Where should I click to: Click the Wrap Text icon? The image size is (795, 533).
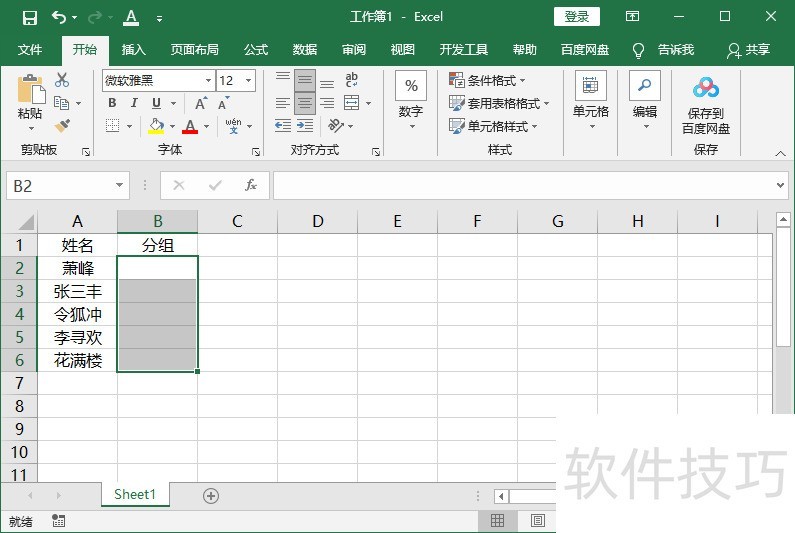[351, 80]
